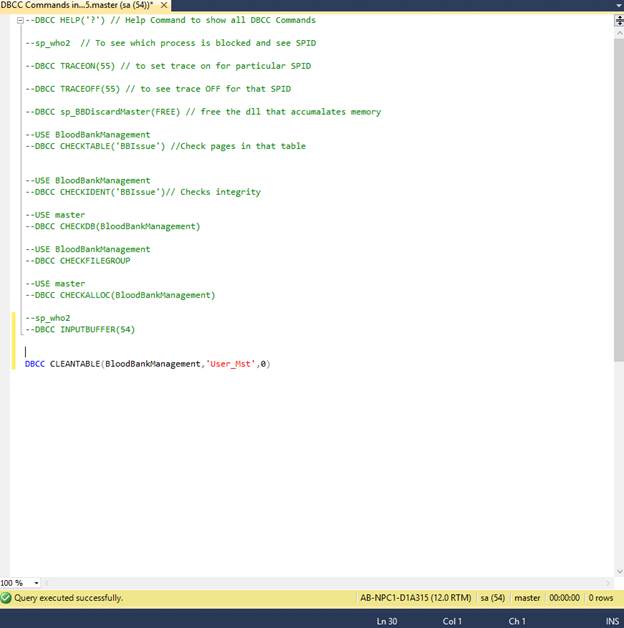Click the horizontal scrollbar left arrow
Viewport: 624px width, 628px height.
click(45, 583)
